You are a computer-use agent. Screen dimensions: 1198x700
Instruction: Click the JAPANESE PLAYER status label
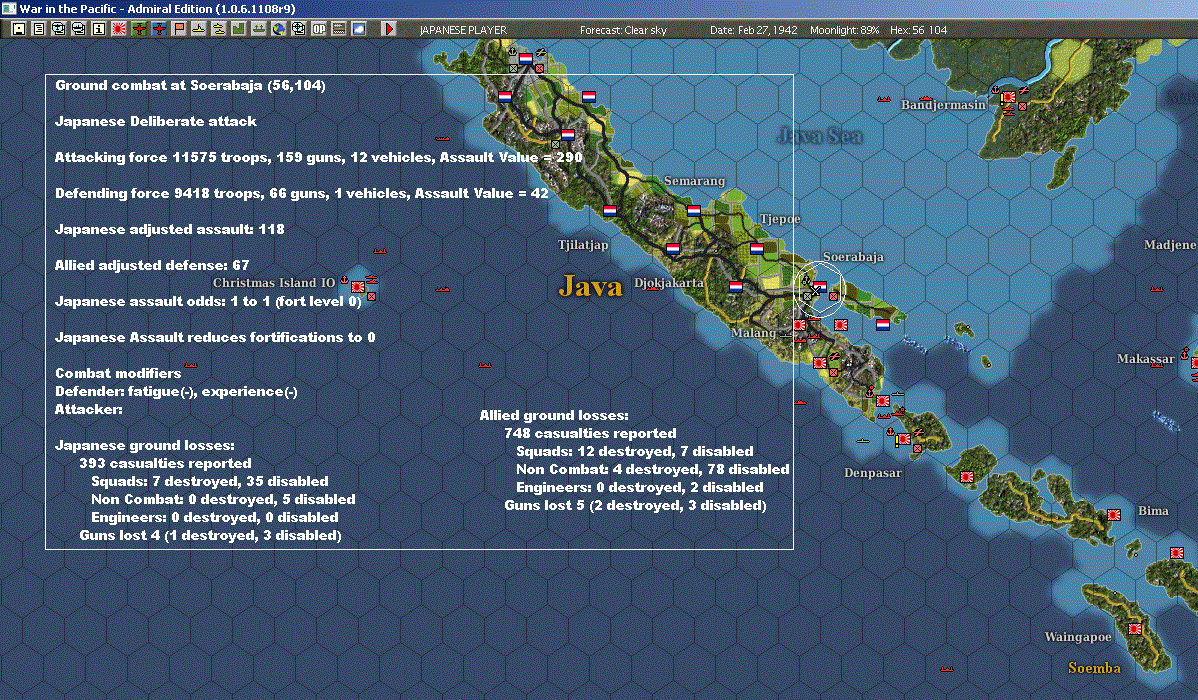[463, 30]
